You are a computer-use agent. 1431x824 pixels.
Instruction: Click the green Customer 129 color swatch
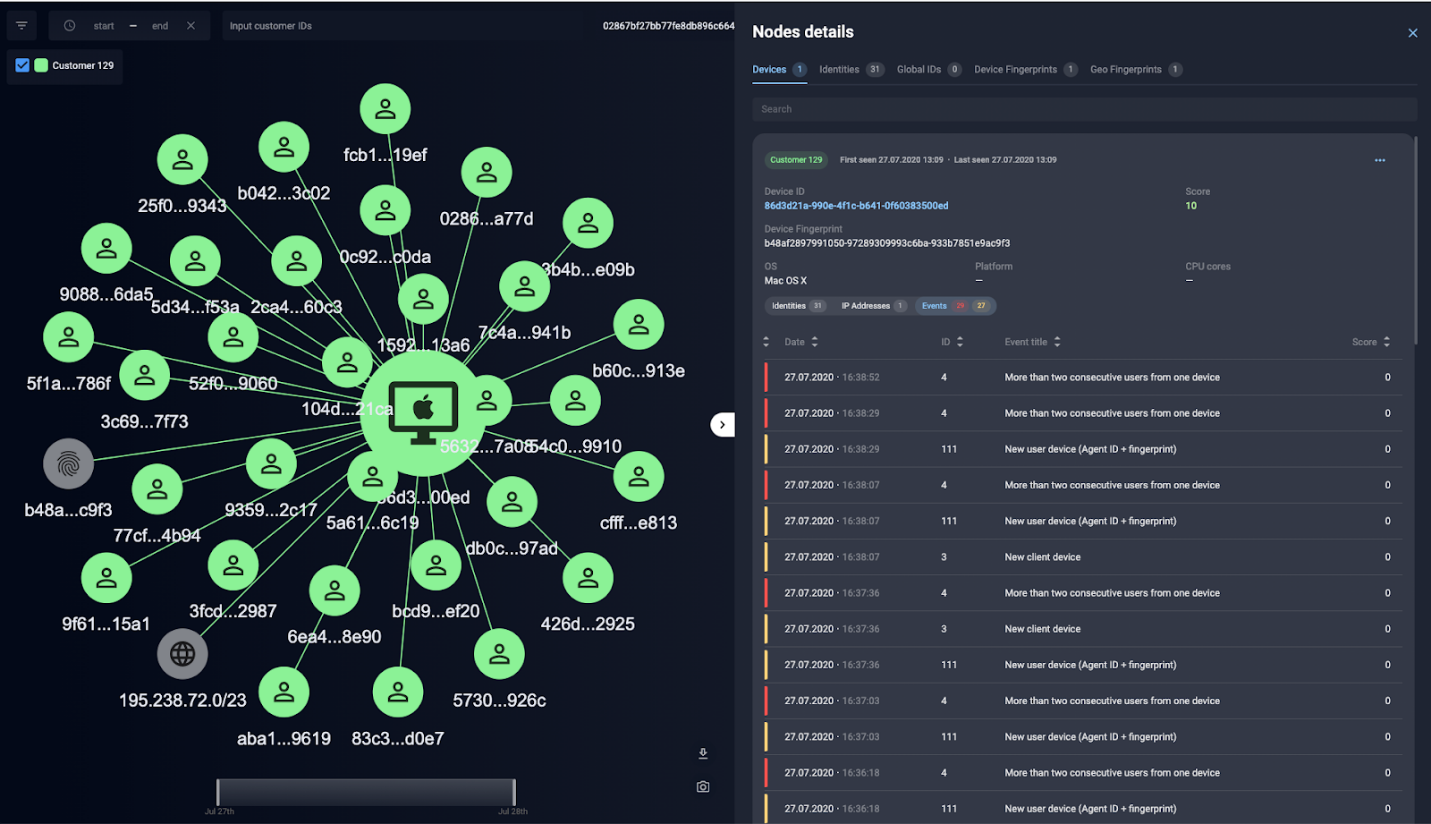click(41, 66)
